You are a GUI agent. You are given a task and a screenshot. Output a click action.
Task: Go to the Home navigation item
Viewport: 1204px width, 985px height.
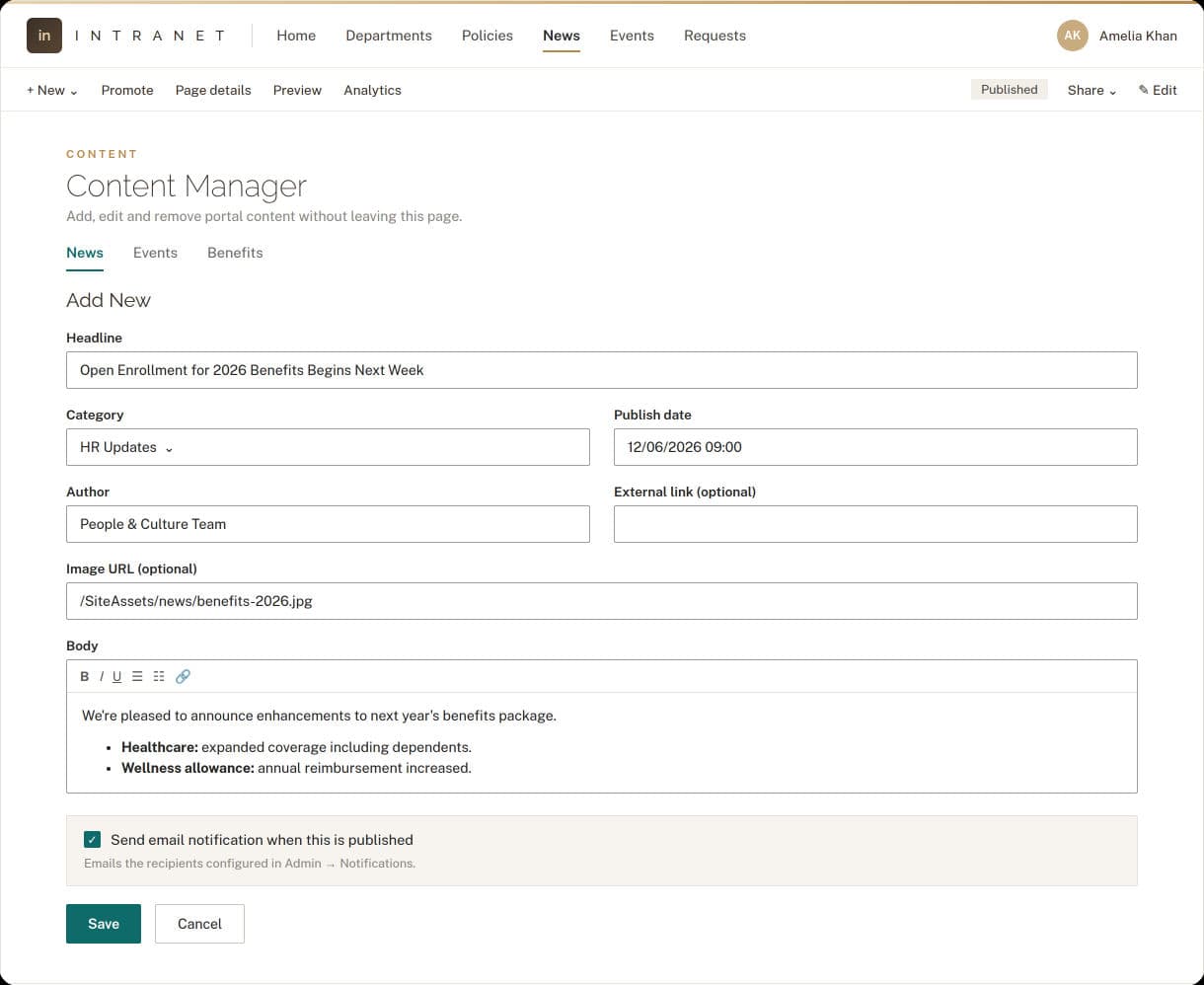coord(296,36)
